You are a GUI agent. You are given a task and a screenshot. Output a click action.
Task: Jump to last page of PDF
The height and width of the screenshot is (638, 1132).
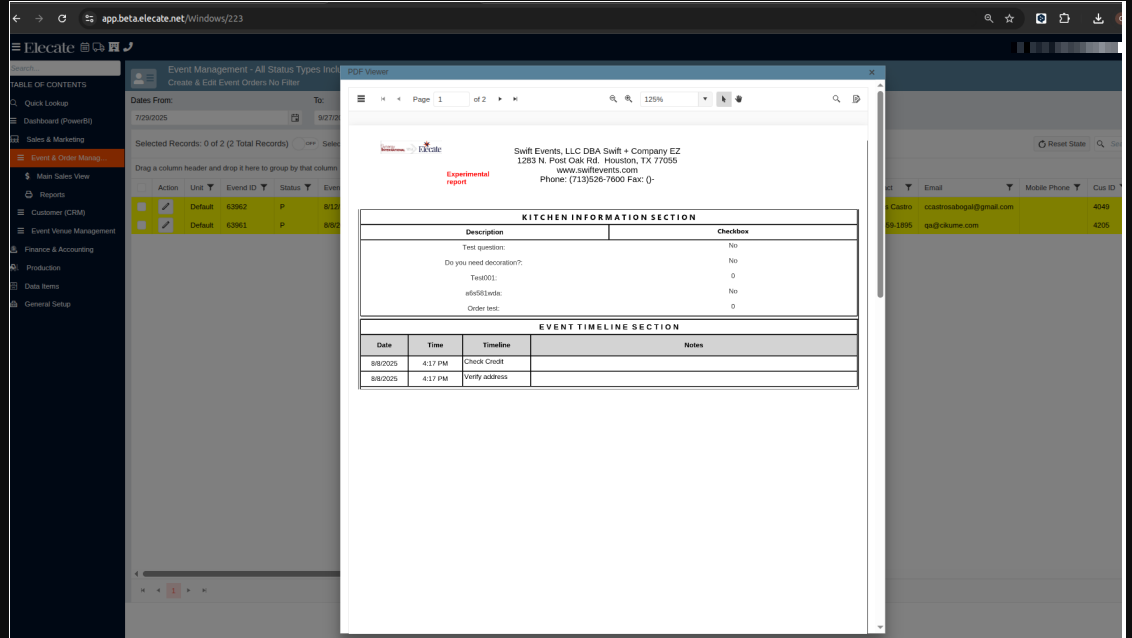[515, 99]
